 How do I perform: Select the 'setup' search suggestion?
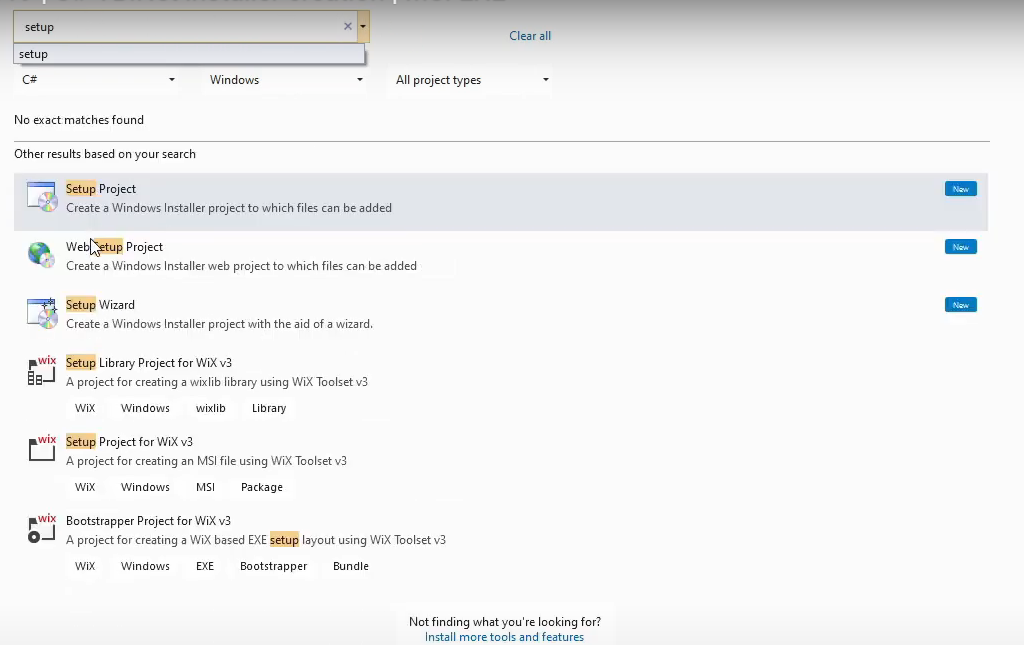pyautogui.click(x=189, y=54)
